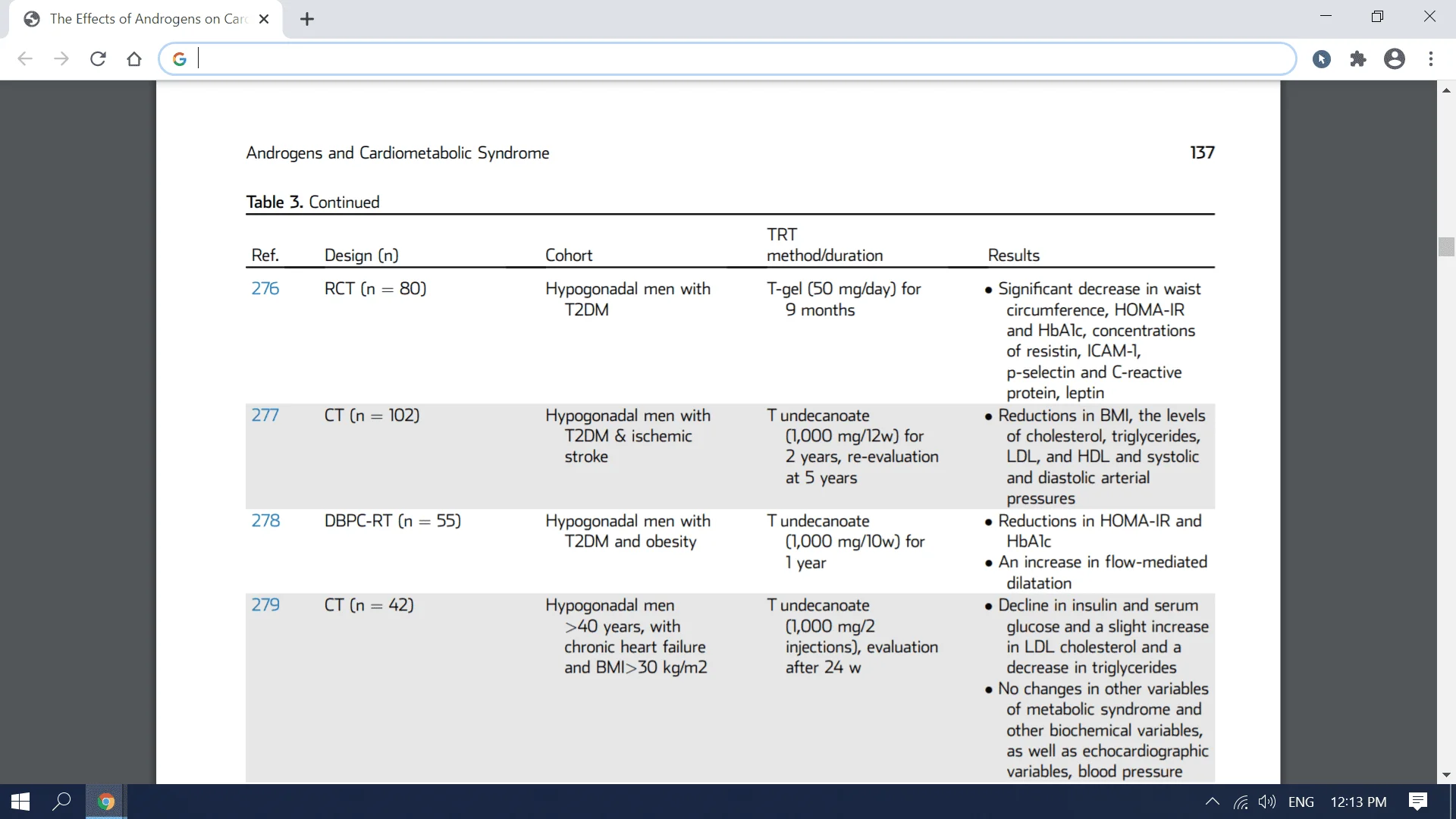Open reference 278 link
The height and width of the screenshot is (819, 1456).
[x=265, y=521]
